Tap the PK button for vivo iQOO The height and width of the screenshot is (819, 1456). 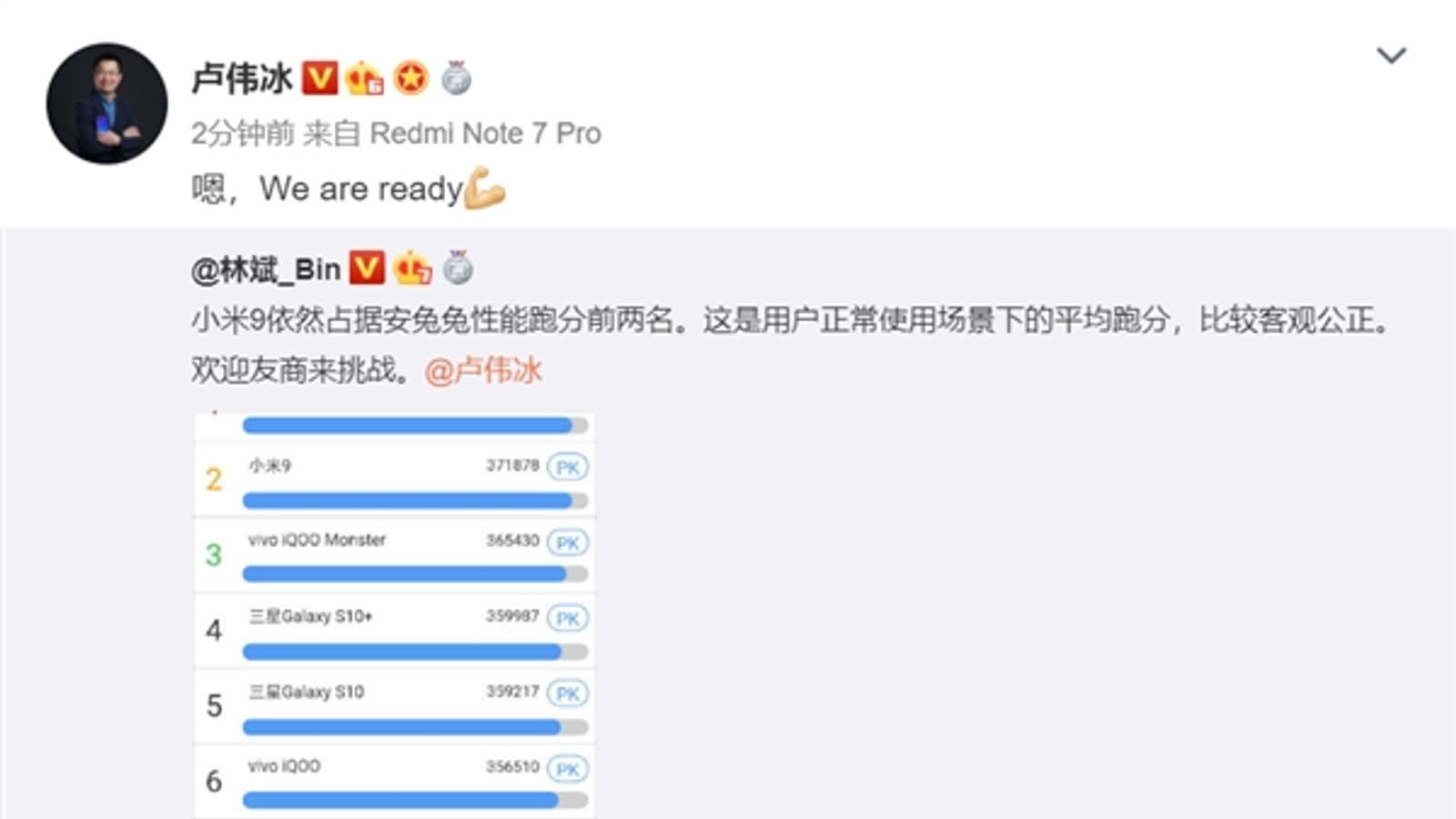pyautogui.click(x=568, y=770)
